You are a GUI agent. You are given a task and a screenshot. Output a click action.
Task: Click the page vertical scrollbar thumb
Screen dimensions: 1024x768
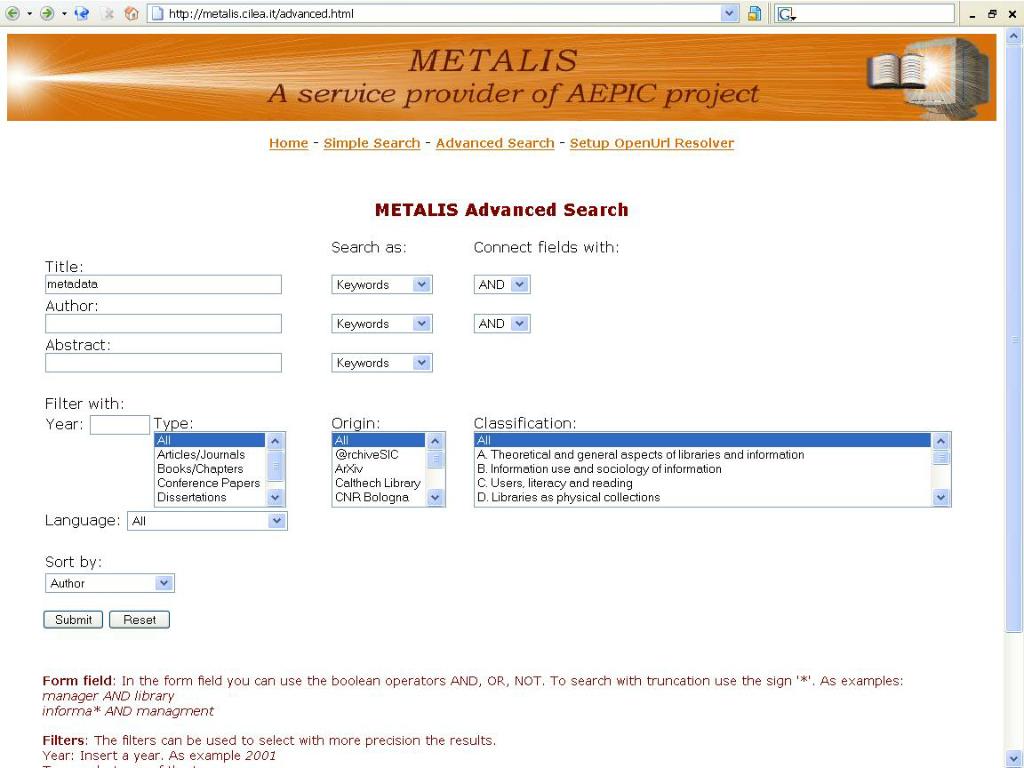tap(1014, 338)
